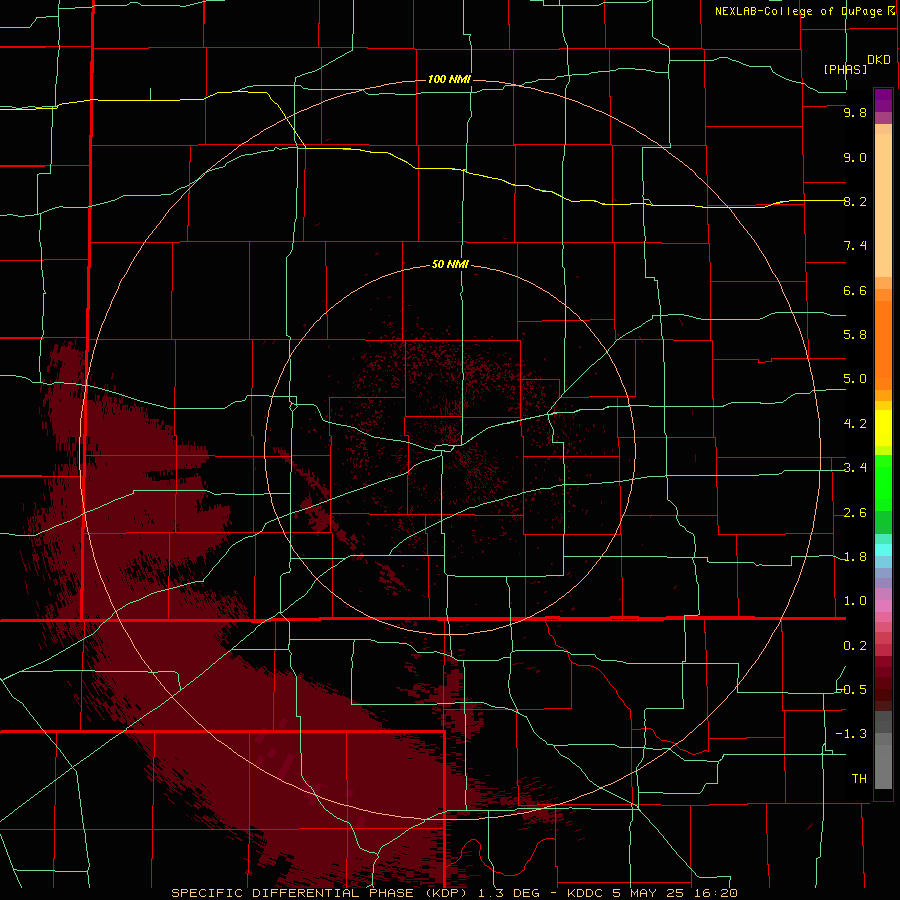Click the 1.8 value on the color scale
Viewport: 900px width, 900px height.
[855, 557]
